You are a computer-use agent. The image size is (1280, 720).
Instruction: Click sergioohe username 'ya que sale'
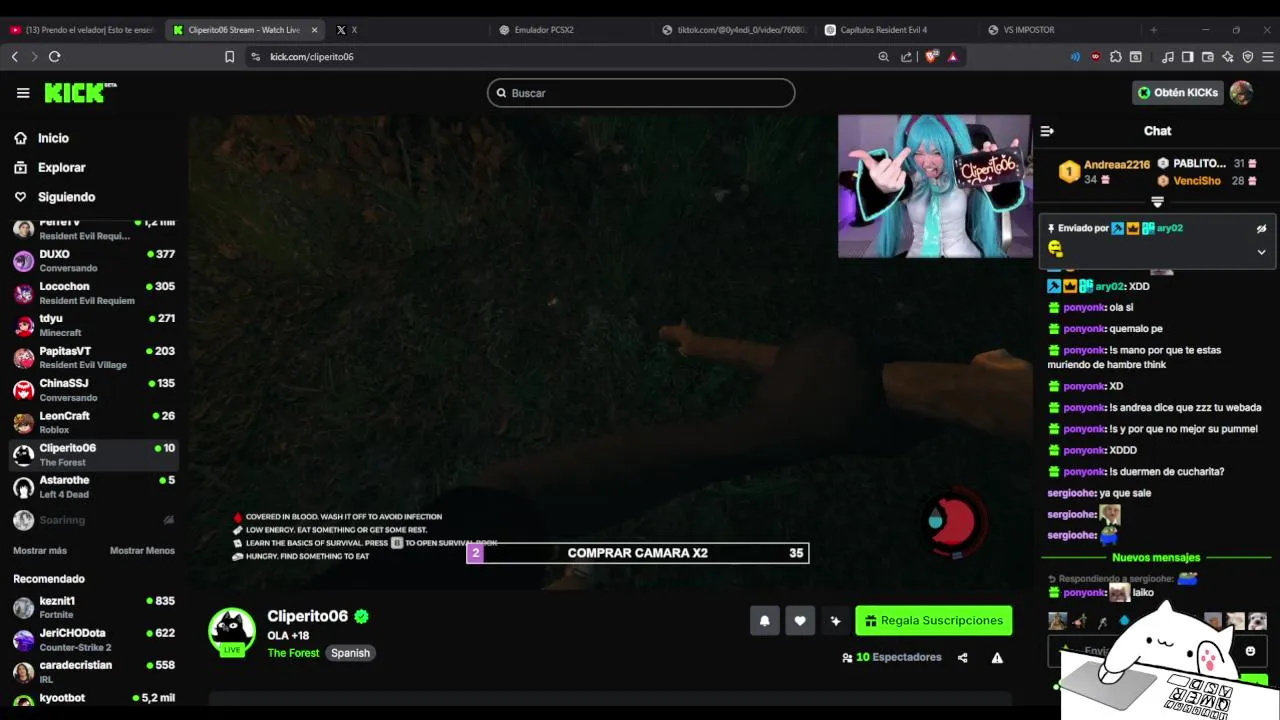tap(1071, 493)
